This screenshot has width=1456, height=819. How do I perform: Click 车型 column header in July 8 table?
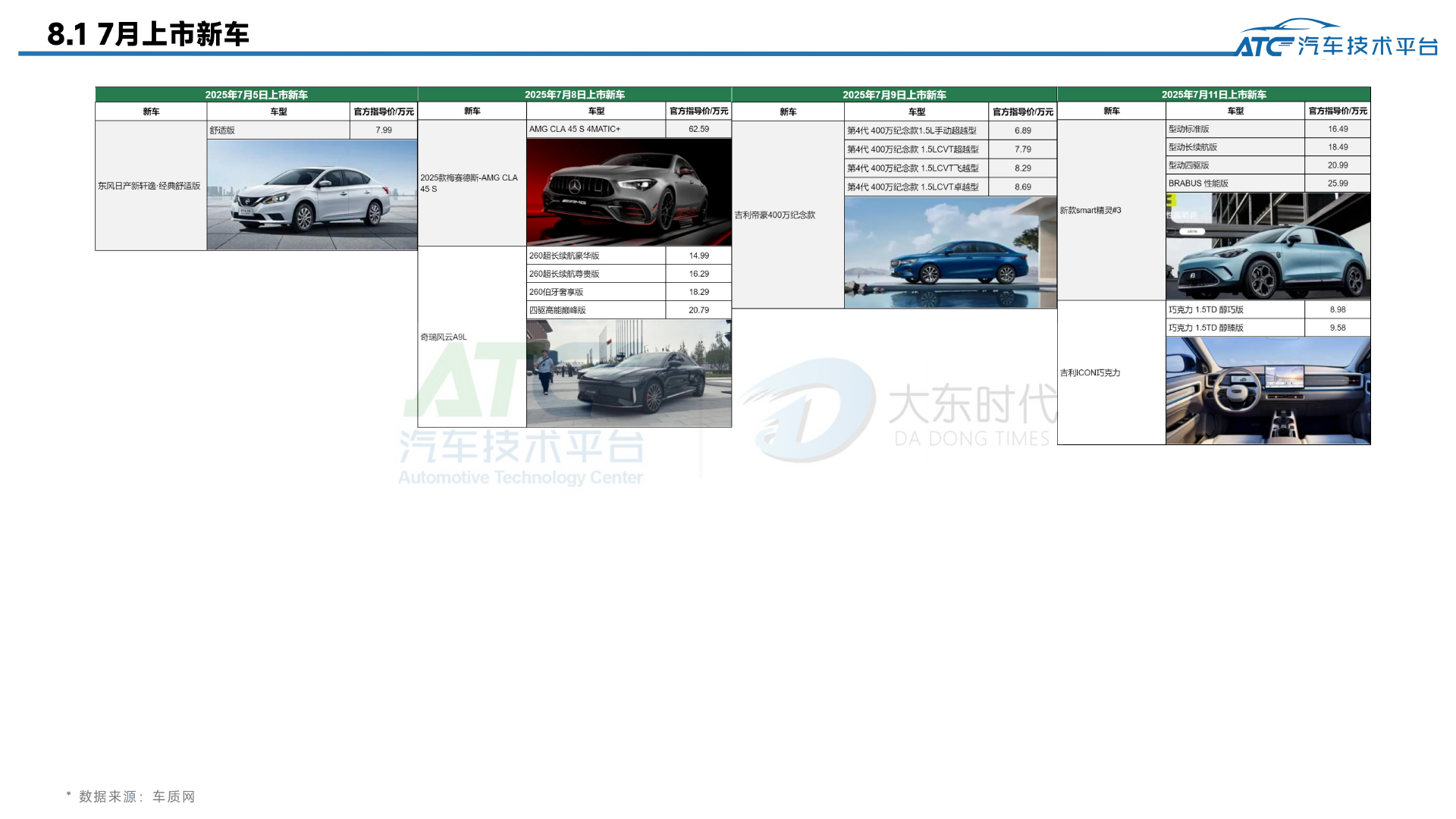pyautogui.click(x=596, y=111)
